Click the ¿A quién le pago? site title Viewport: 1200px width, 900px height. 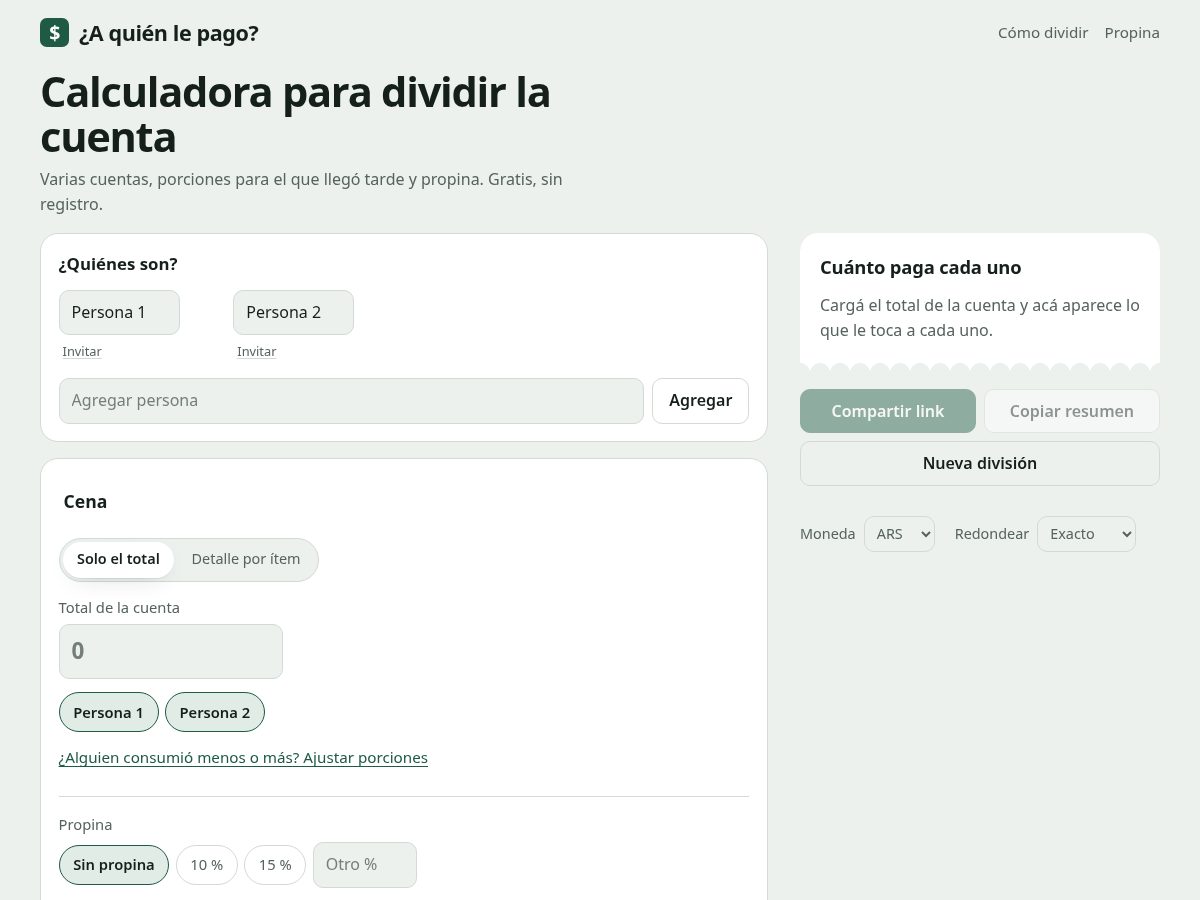169,33
